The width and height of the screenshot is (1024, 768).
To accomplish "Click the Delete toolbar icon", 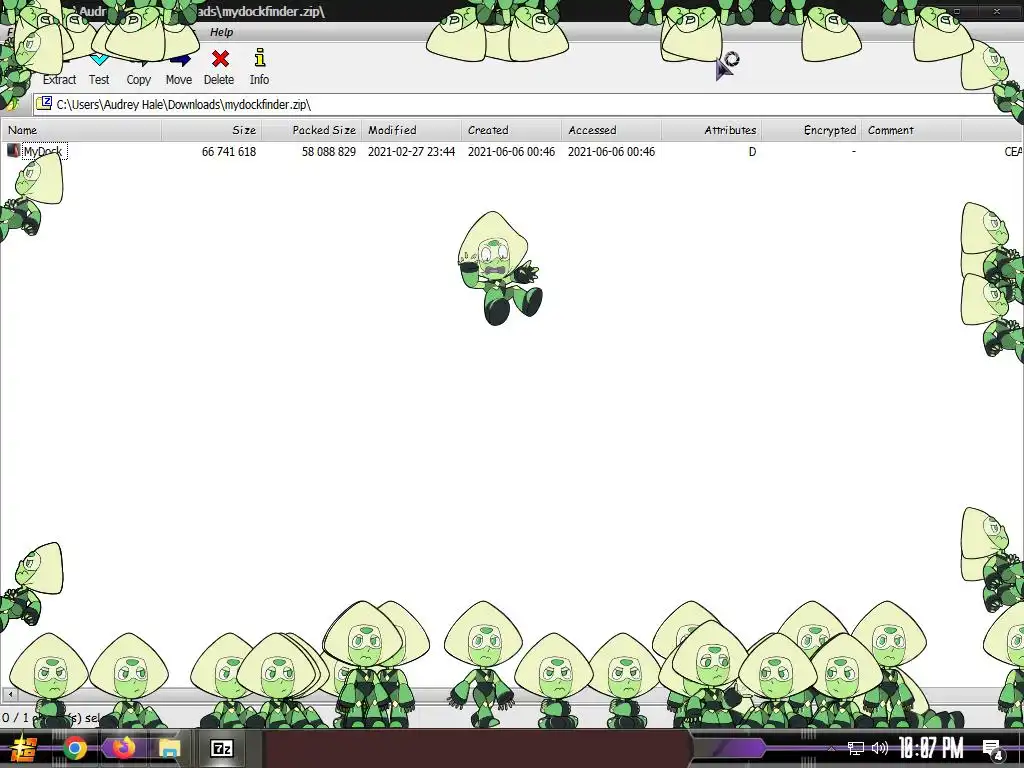I will pos(219,67).
